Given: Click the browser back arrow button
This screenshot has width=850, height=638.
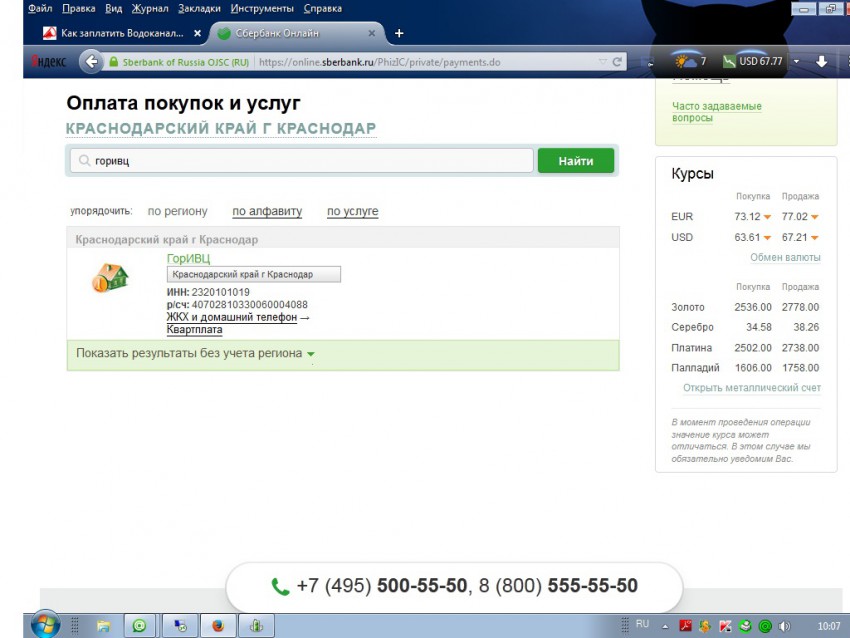Looking at the screenshot, I should click(92, 62).
